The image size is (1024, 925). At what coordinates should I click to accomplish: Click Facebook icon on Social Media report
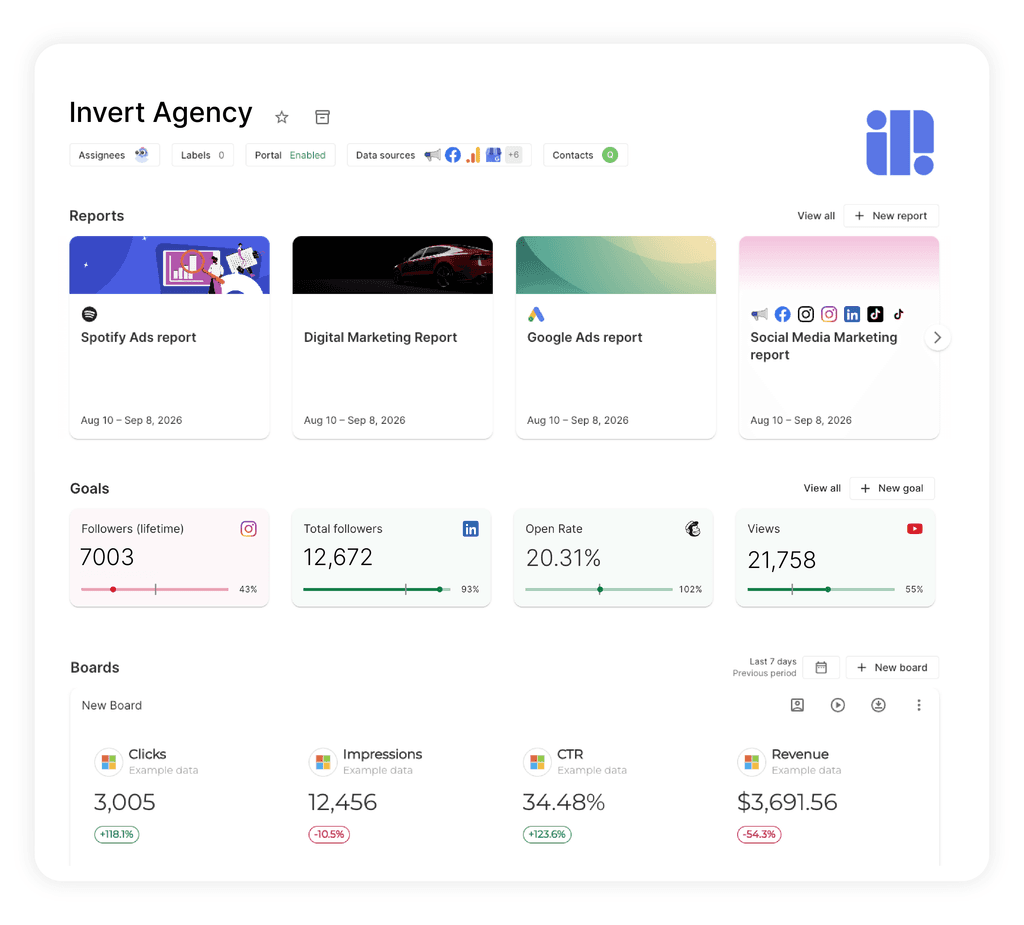coord(782,314)
